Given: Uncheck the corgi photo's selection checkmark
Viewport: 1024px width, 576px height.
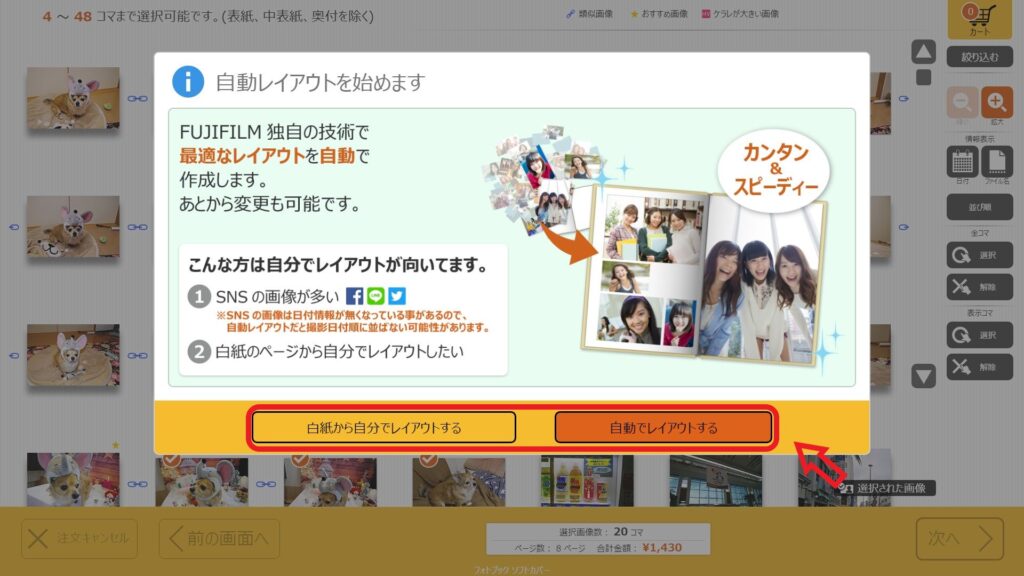Looking at the screenshot, I should tap(428, 459).
